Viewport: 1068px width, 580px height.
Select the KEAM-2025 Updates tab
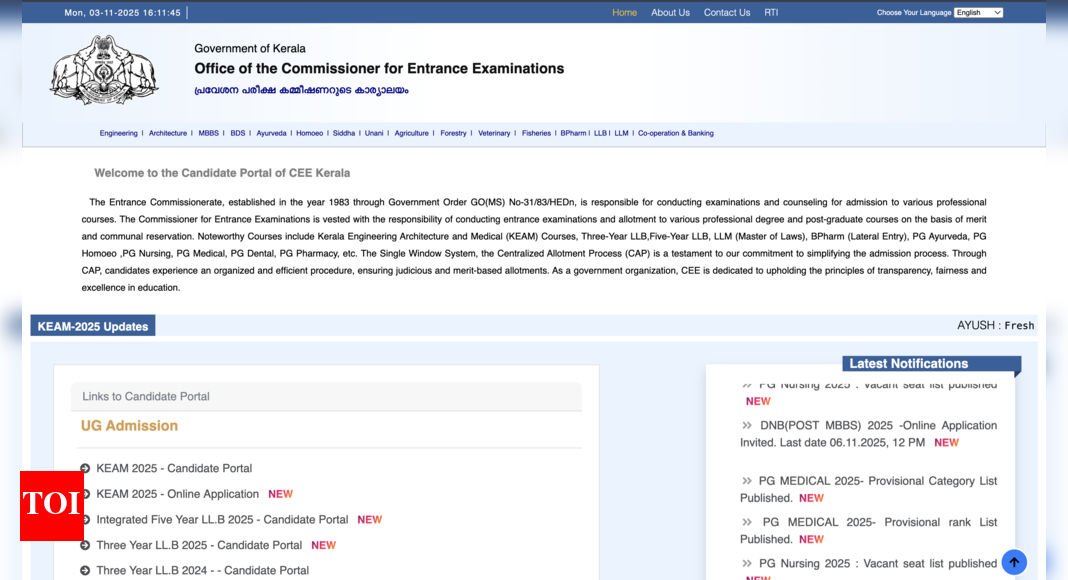93,326
